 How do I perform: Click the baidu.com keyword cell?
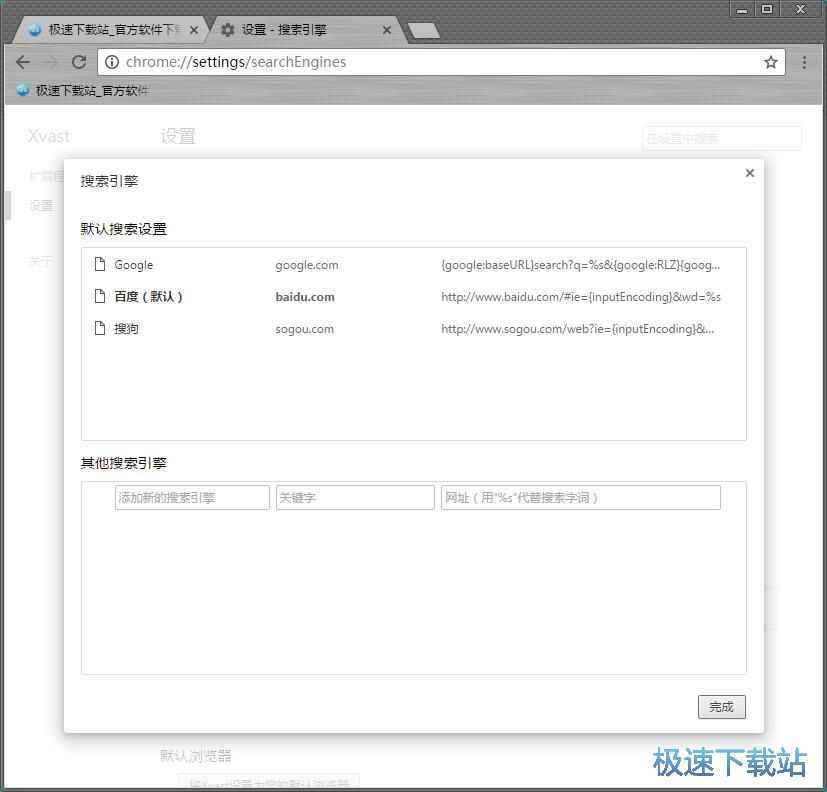[x=305, y=297]
